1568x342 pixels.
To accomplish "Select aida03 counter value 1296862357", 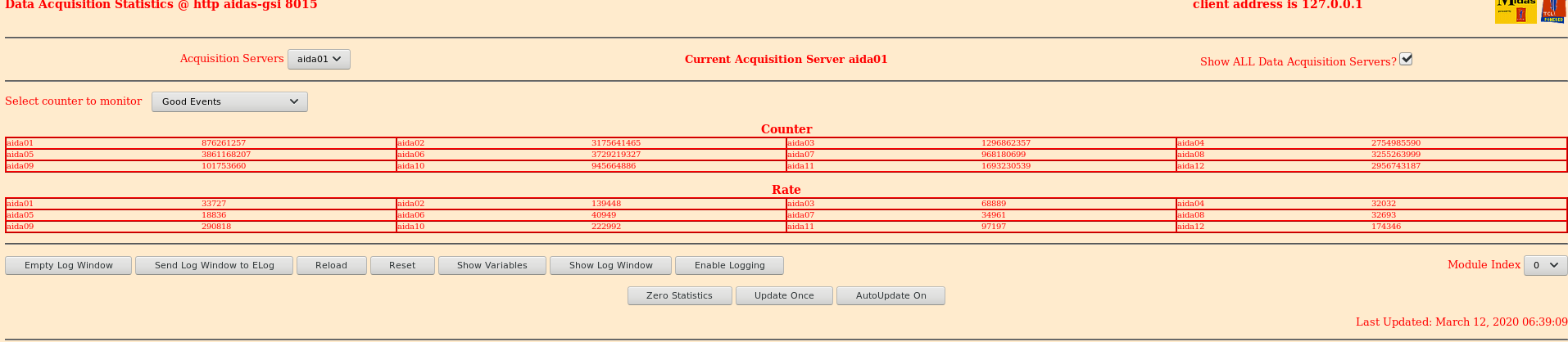I will click(1006, 143).
